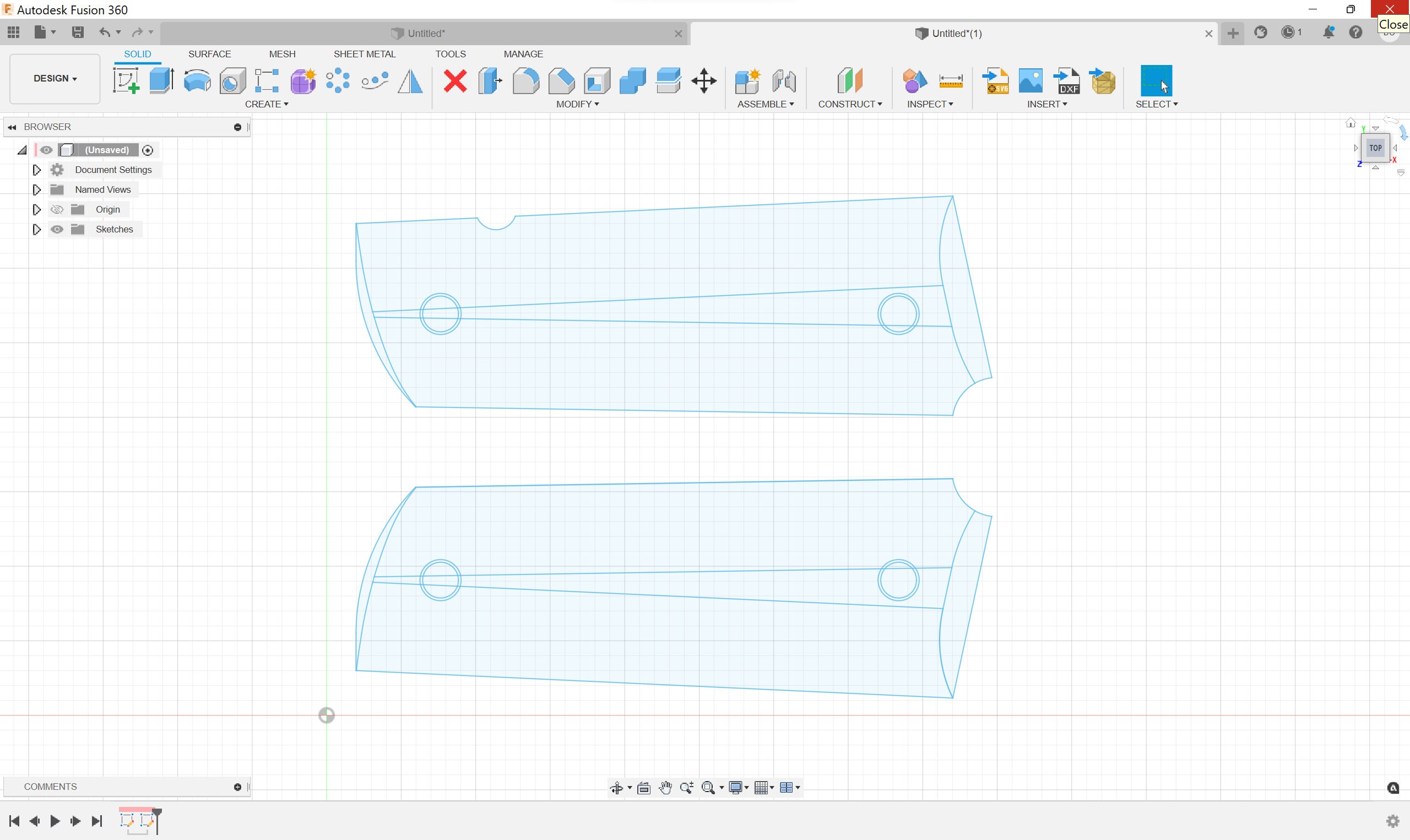Hide the Sketches folder
This screenshot has width=1410, height=840.
click(57, 229)
